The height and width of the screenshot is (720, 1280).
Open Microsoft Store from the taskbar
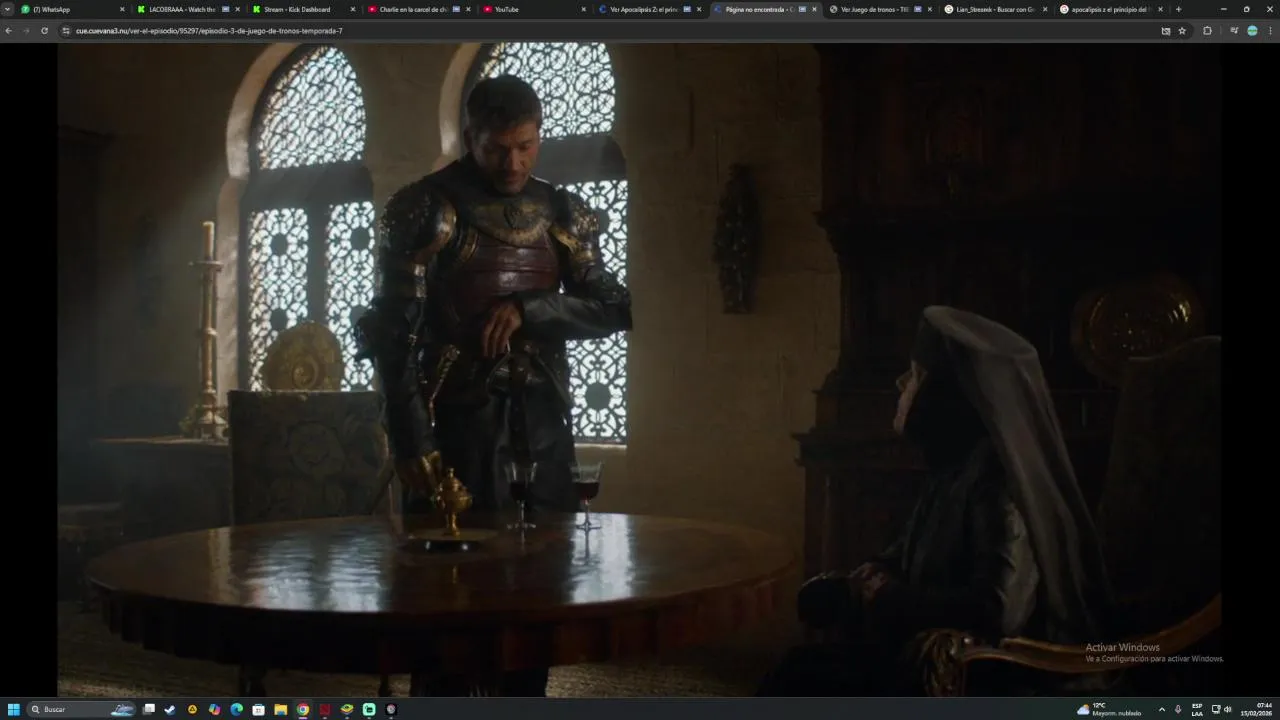tap(258, 709)
